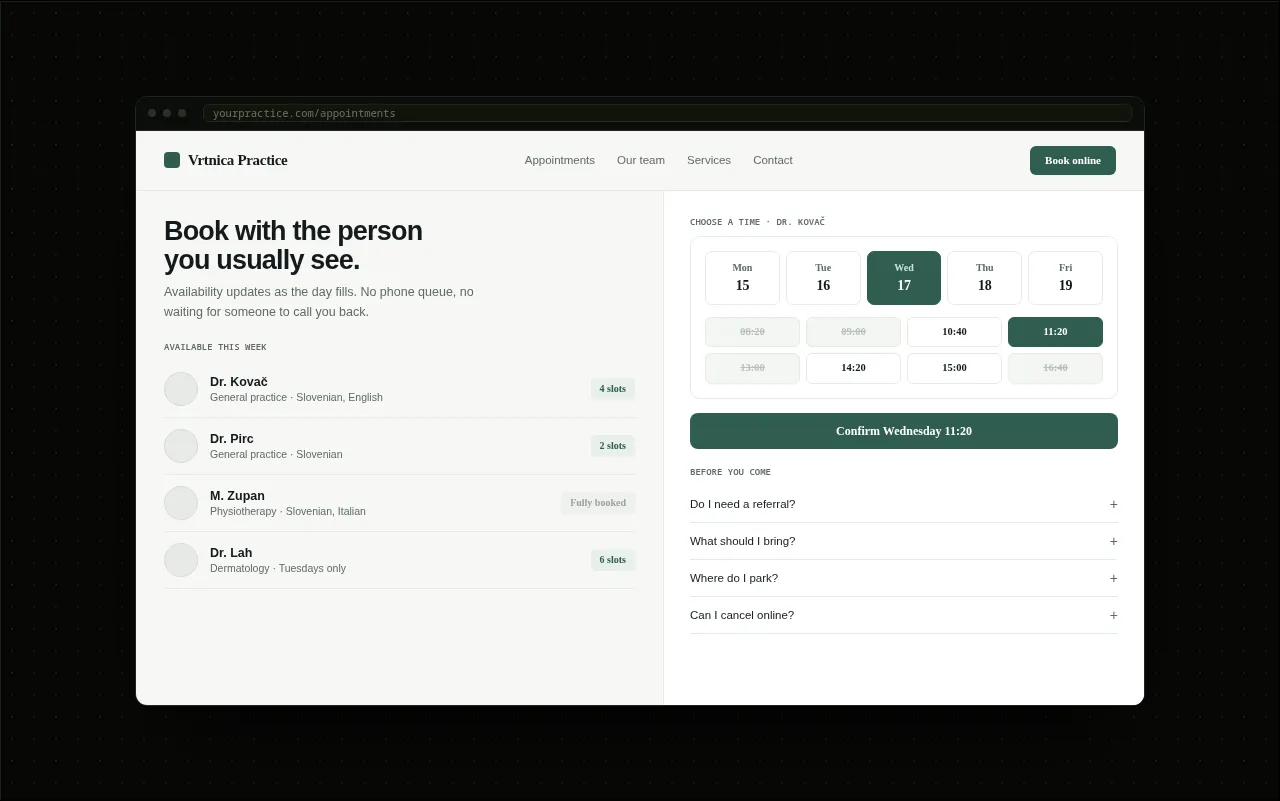
Task: Click the Dr. Kovač name text
Action: [x=239, y=382]
